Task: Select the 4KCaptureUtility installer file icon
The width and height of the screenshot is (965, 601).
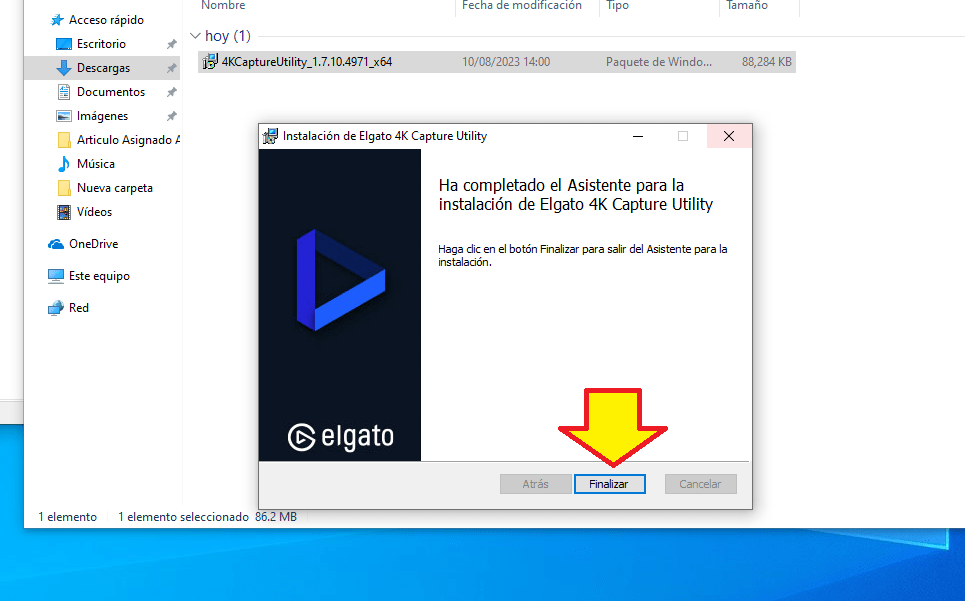Action: click(x=210, y=62)
